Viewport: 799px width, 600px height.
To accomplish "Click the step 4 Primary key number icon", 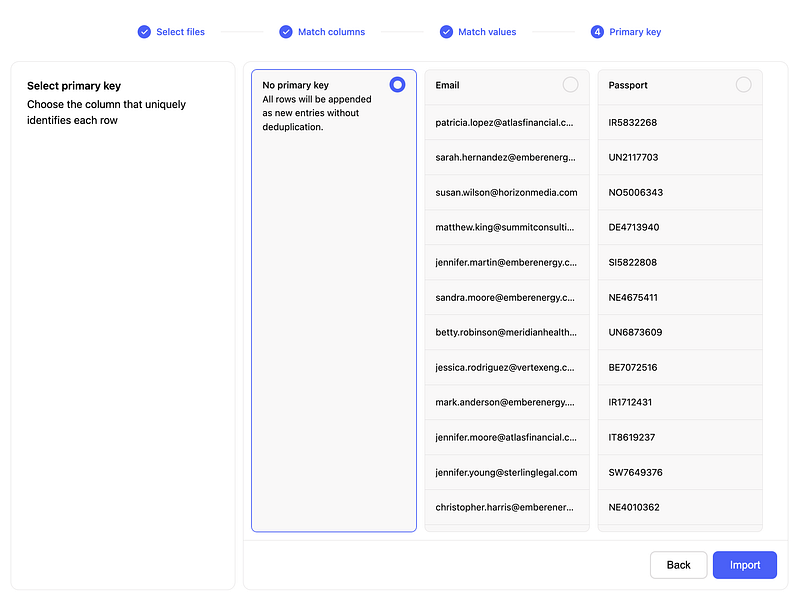I will click(597, 32).
